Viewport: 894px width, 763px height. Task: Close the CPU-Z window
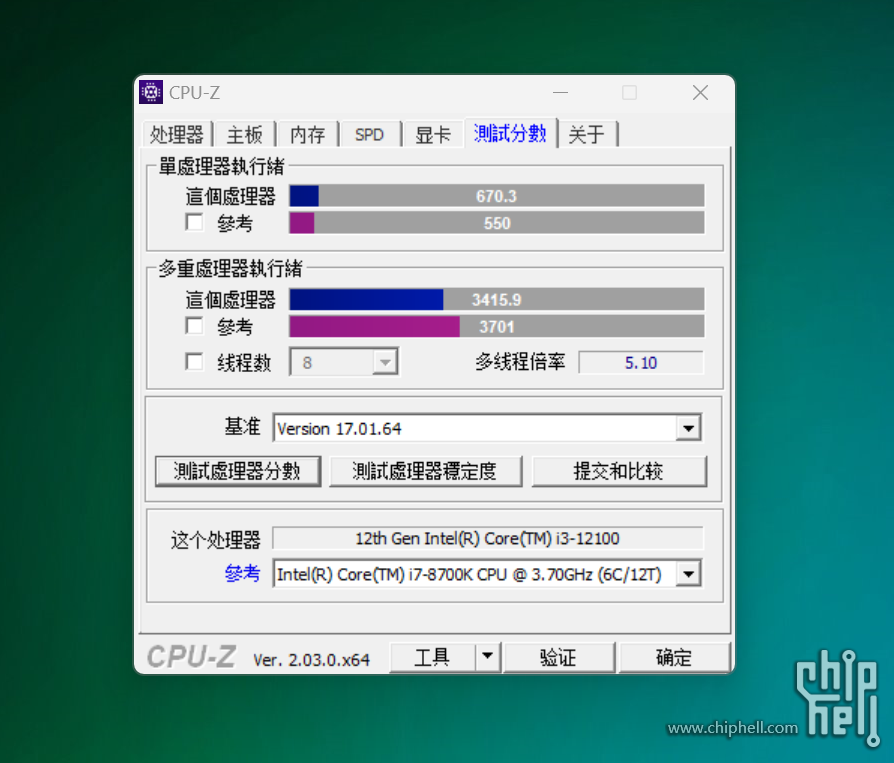[700, 92]
